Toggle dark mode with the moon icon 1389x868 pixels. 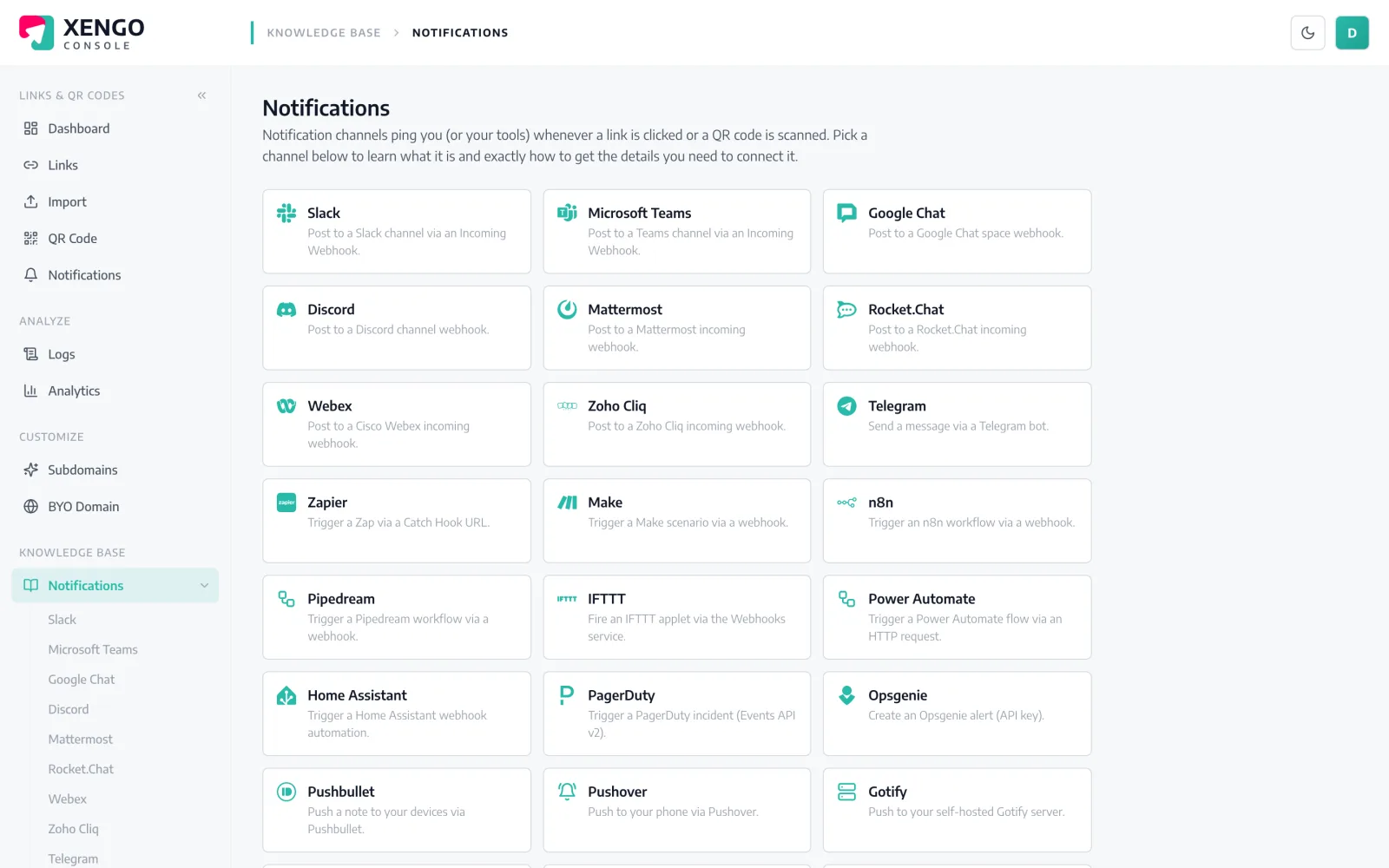pos(1307,33)
